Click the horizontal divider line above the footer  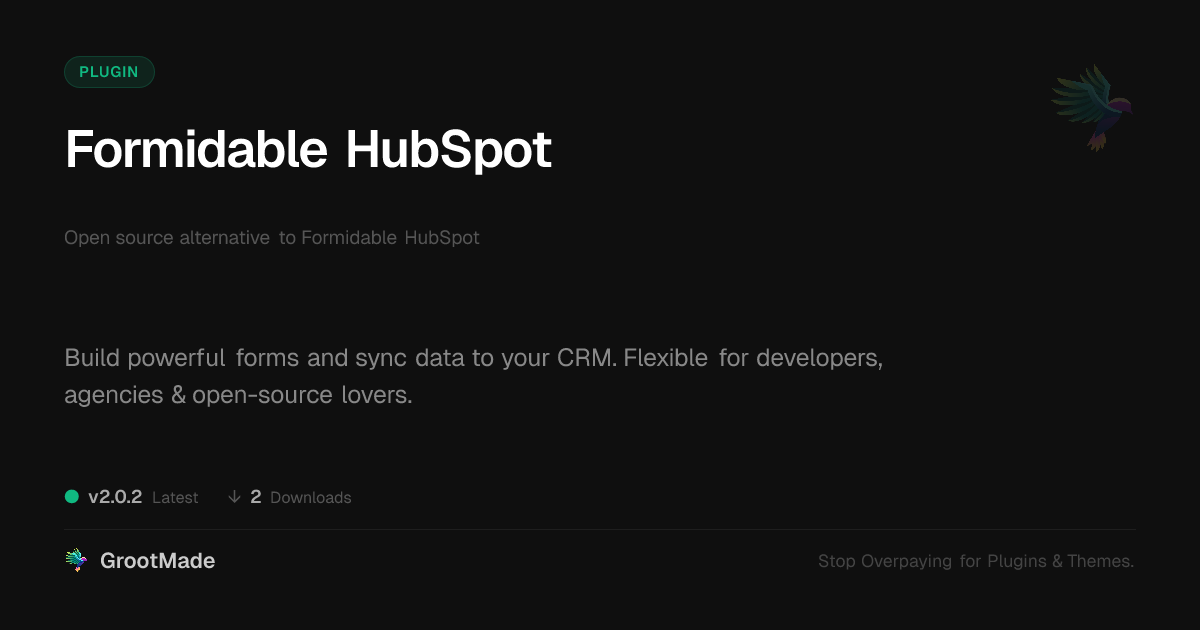pos(600,529)
